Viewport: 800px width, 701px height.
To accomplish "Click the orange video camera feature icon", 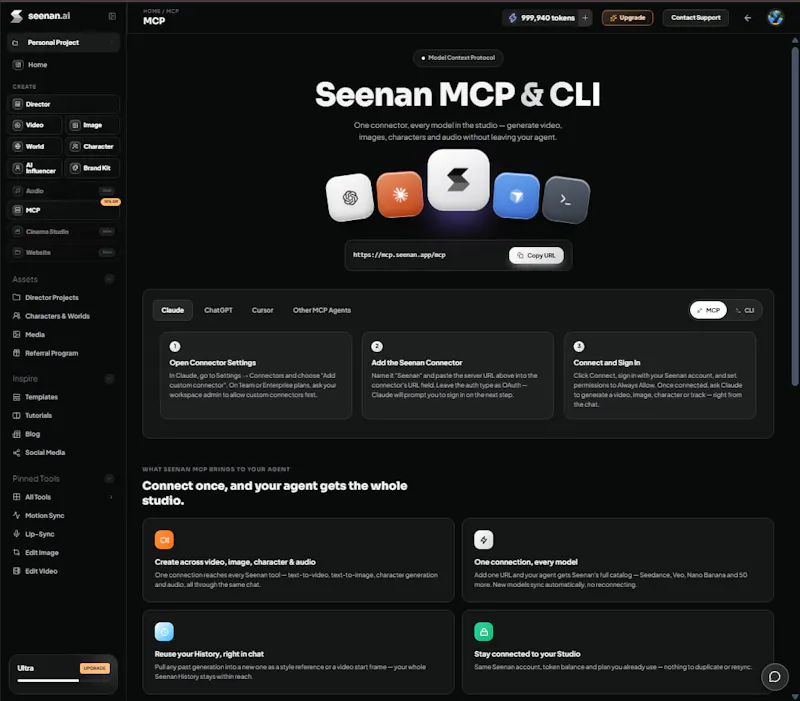I will pos(164,540).
